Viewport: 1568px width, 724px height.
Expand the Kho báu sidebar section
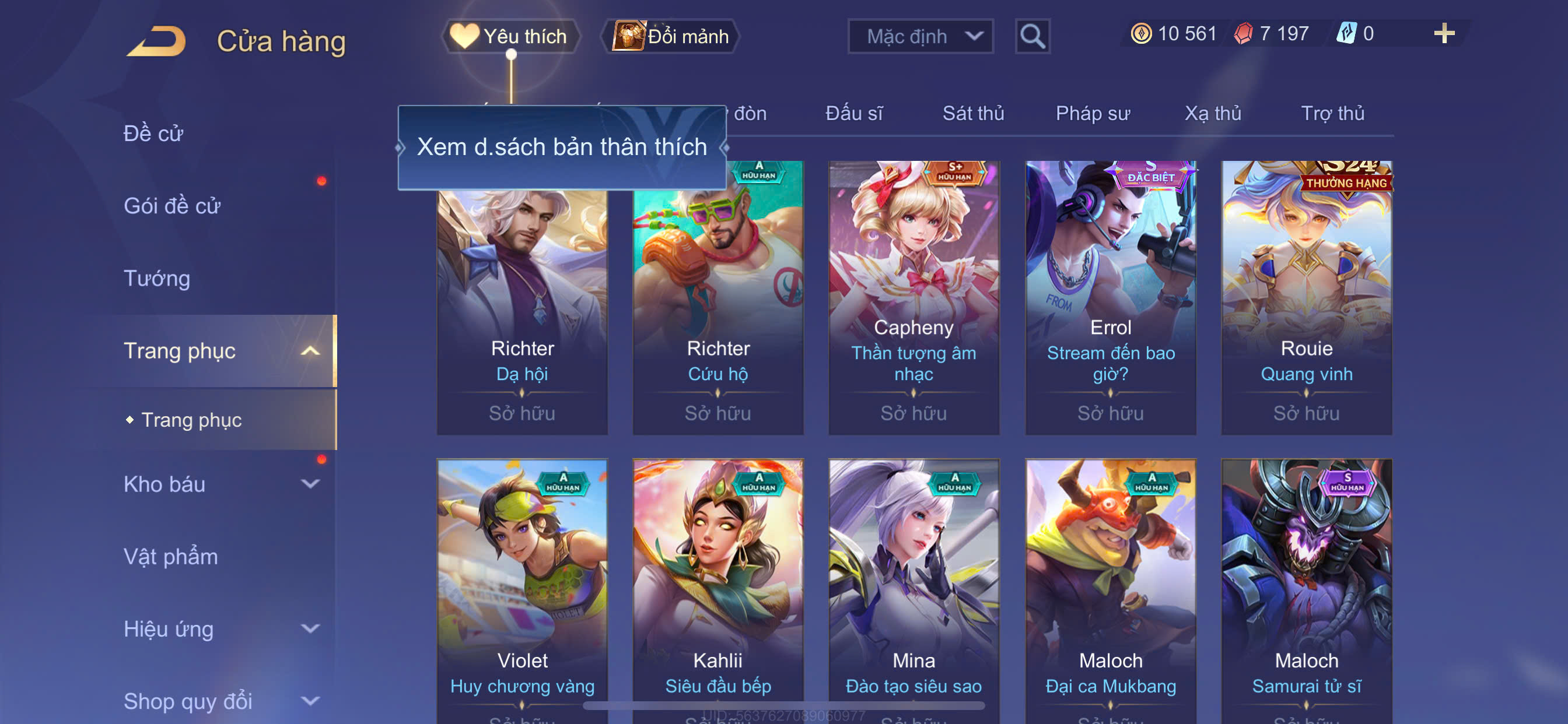(x=310, y=484)
